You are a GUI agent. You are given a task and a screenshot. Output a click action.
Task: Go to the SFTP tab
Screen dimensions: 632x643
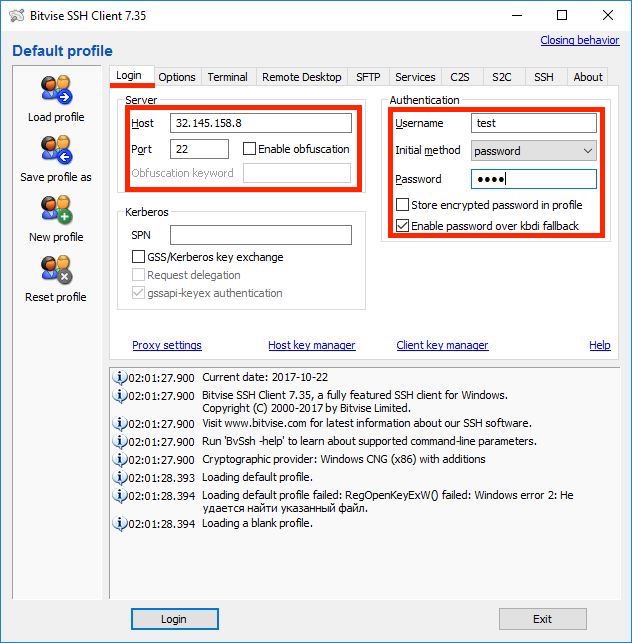(368, 77)
